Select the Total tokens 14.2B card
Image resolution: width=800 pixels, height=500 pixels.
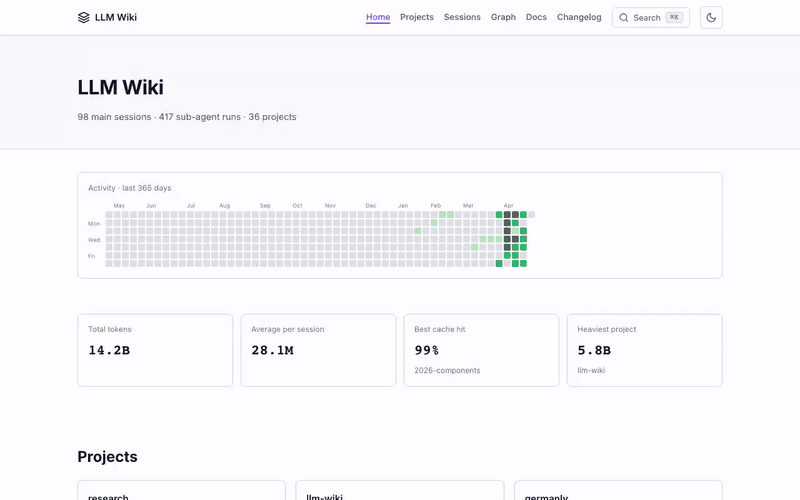click(x=155, y=350)
